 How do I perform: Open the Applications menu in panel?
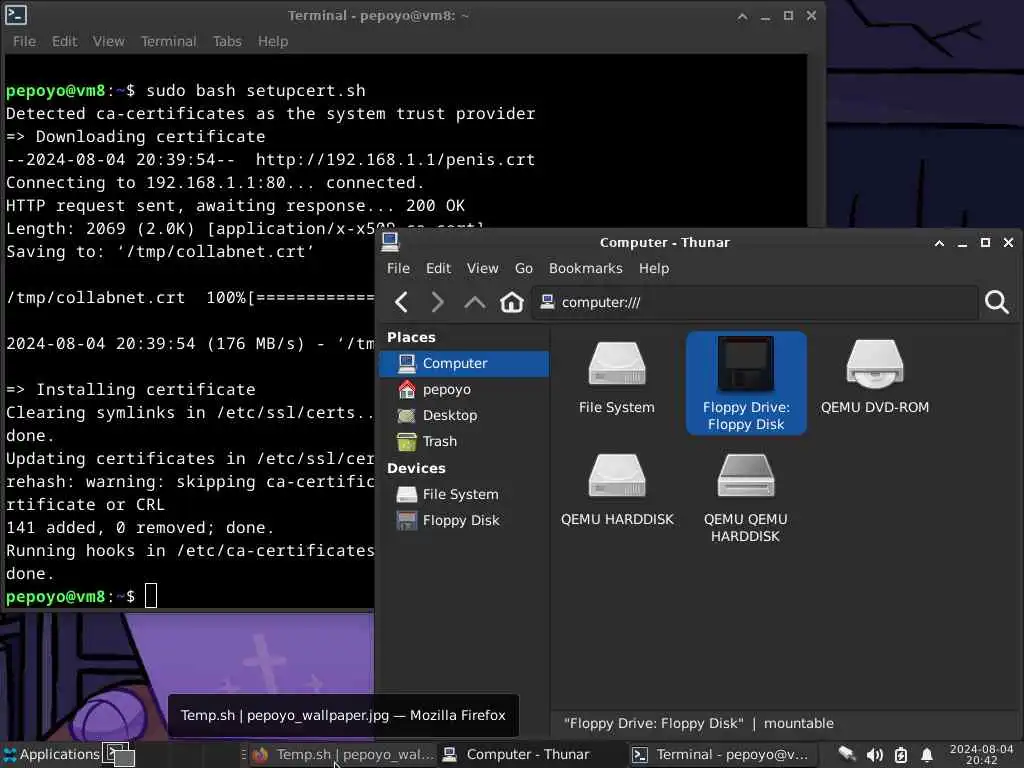(52, 754)
